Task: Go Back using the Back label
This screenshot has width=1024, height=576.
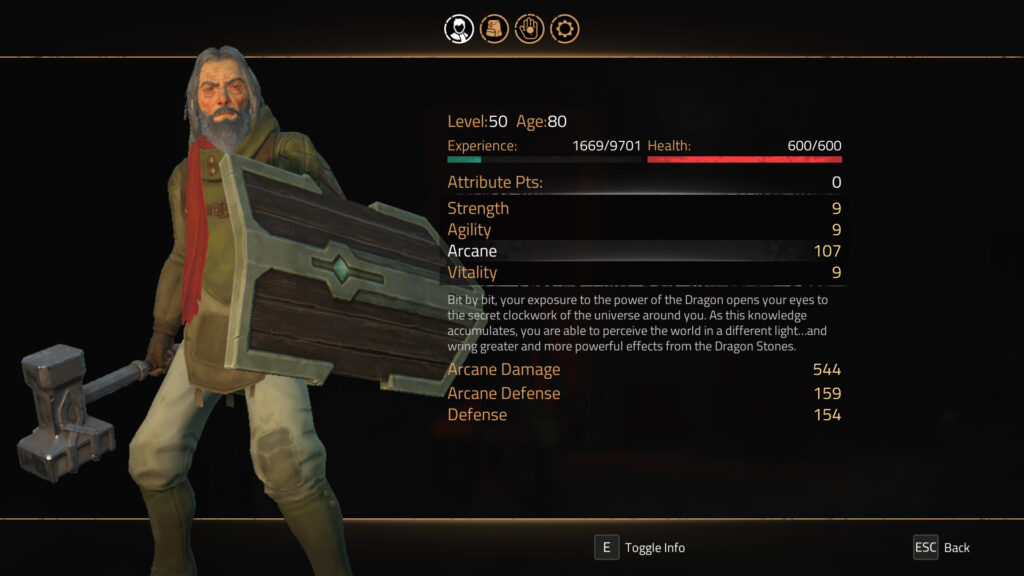Action: coord(957,548)
